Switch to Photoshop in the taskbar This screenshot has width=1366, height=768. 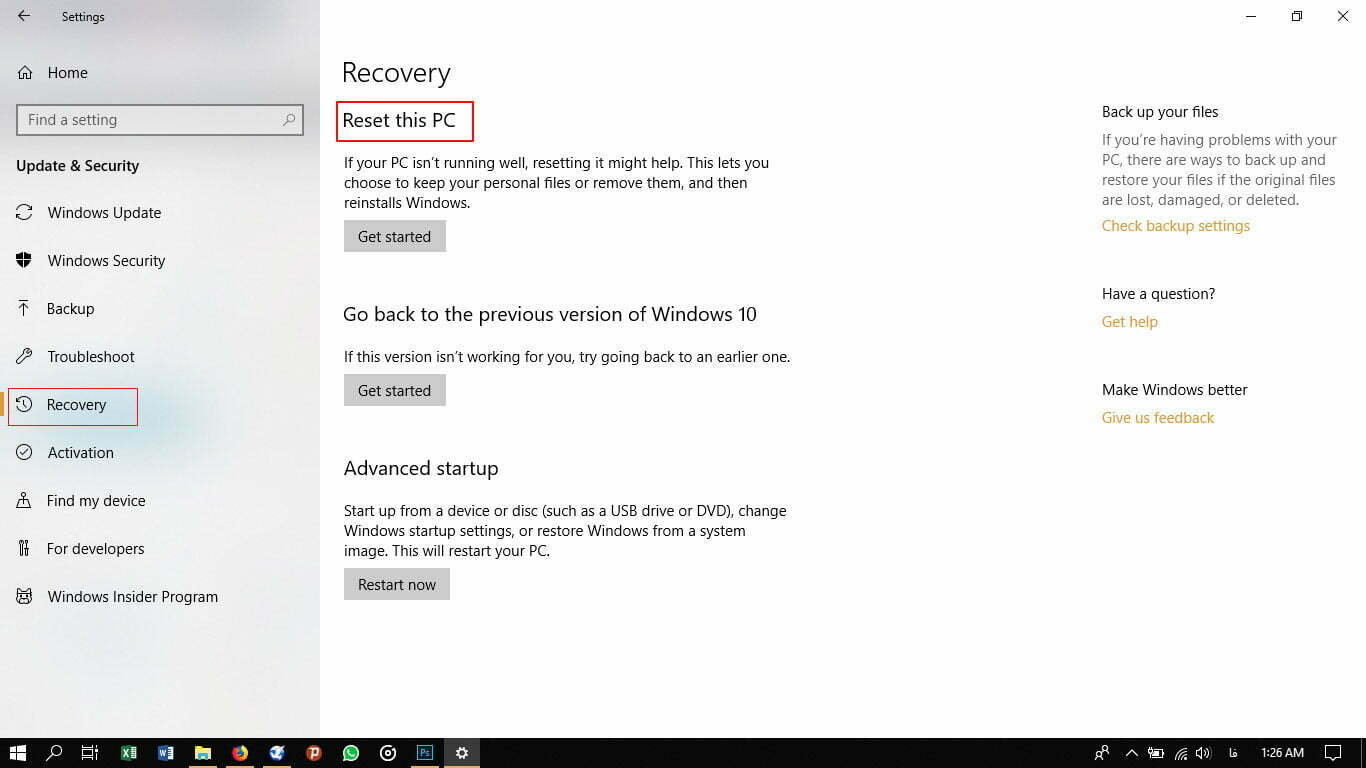point(425,753)
